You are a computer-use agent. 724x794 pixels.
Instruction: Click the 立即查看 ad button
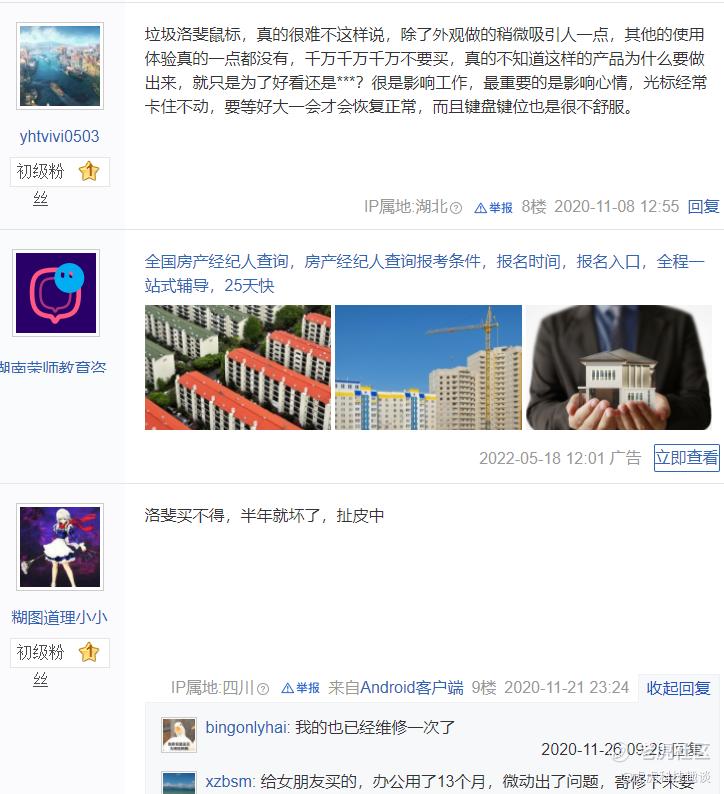(687, 458)
